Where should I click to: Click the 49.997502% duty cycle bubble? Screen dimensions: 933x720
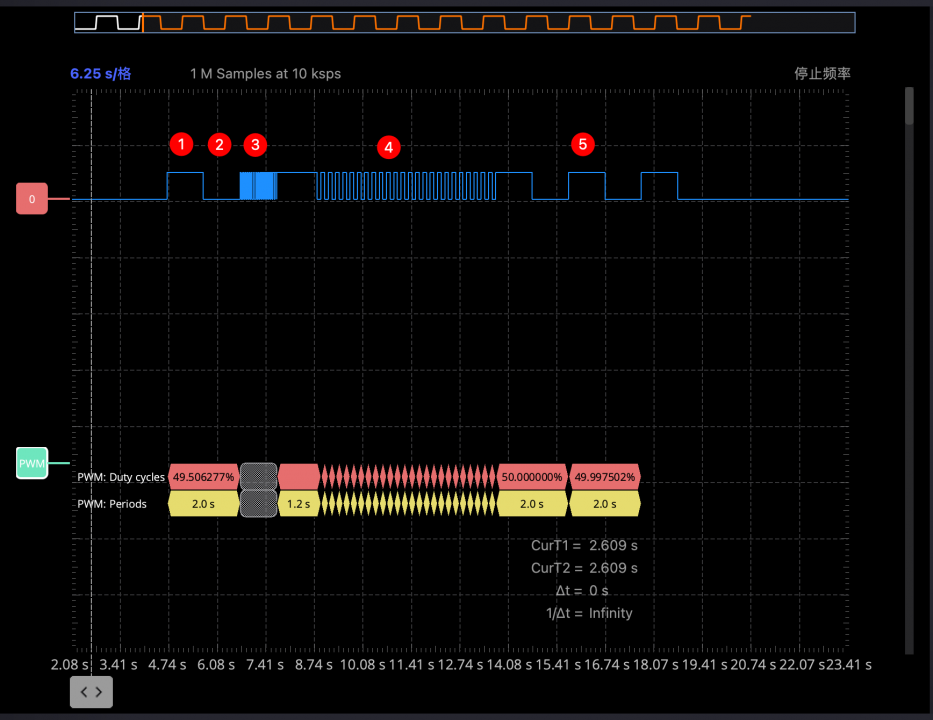pyautogui.click(x=604, y=477)
